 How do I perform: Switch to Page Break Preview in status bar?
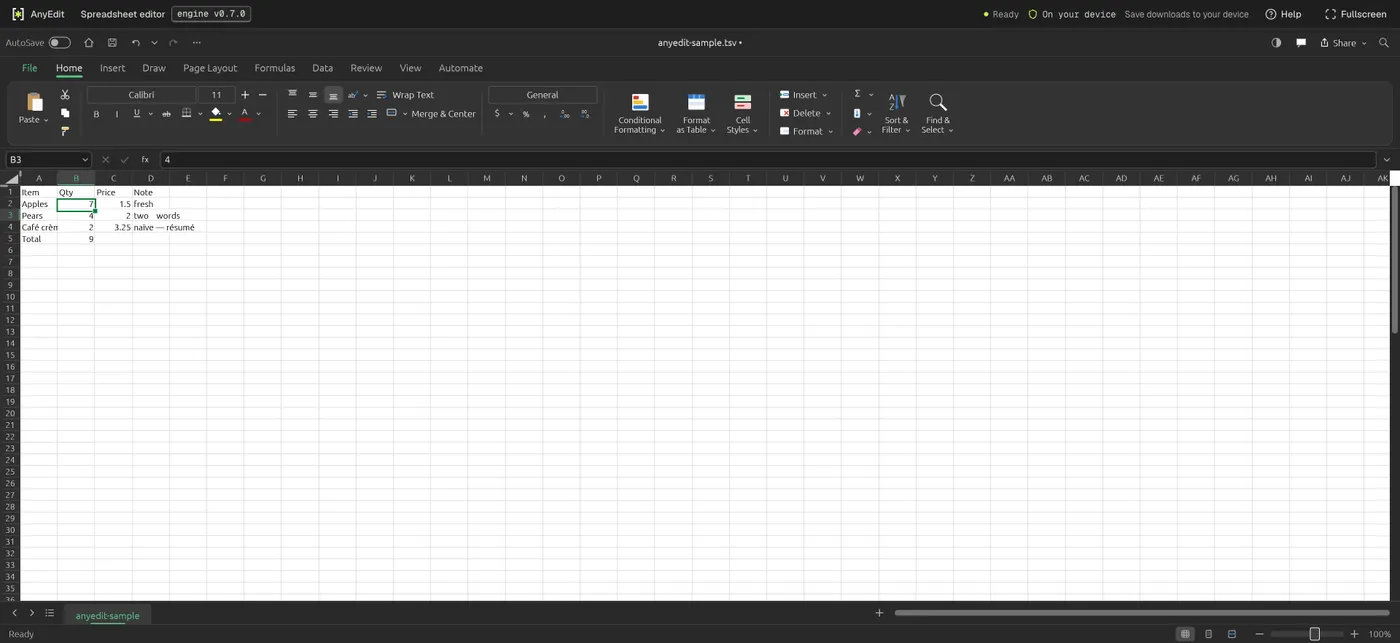pyautogui.click(x=1232, y=634)
